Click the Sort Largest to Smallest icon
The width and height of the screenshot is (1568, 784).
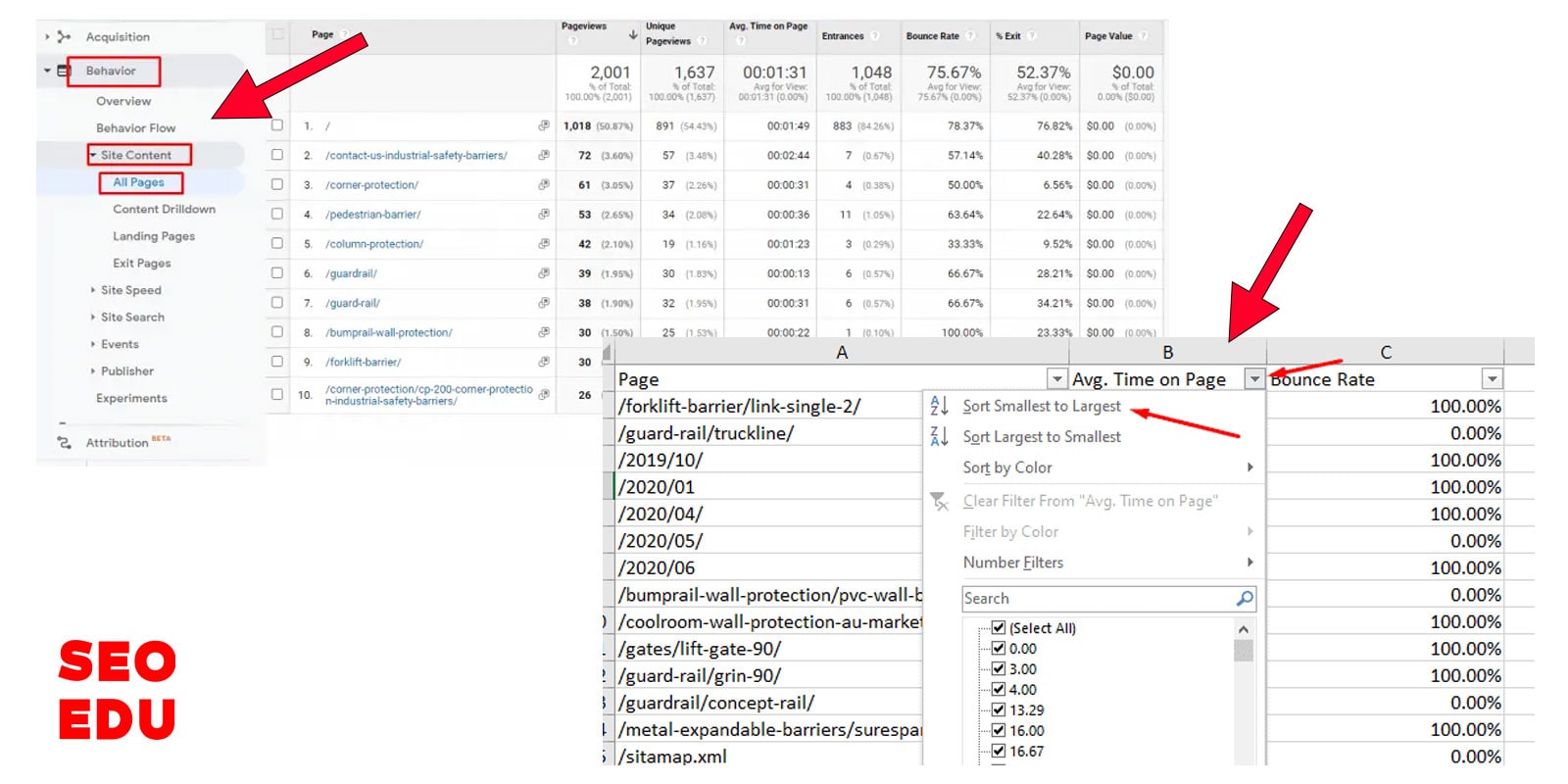pyautogui.click(x=938, y=436)
